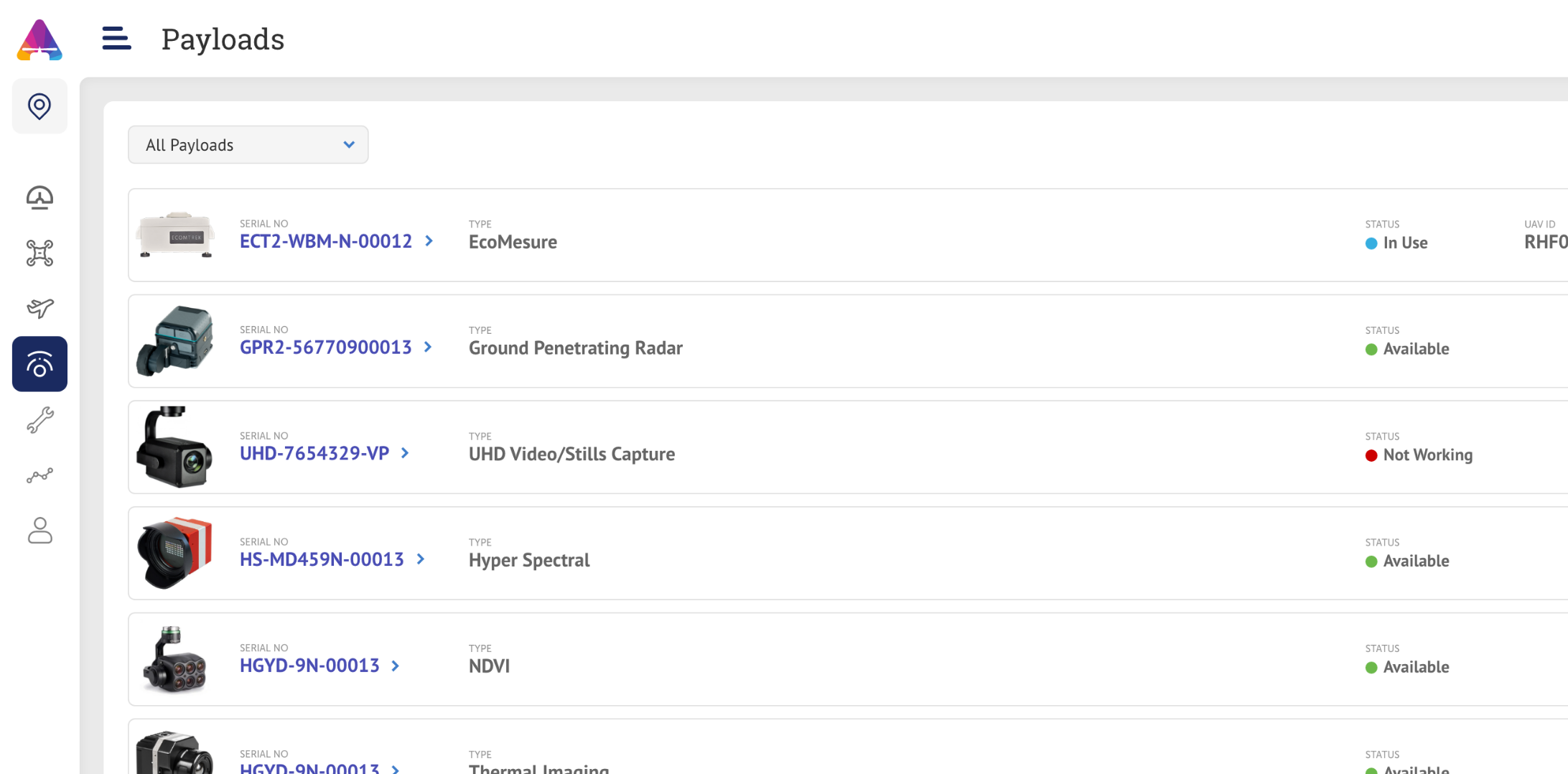The height and width of the screenshot is (774, 1568).
Task: Click the app logo in top corner
Action: [x=39, y=40]
